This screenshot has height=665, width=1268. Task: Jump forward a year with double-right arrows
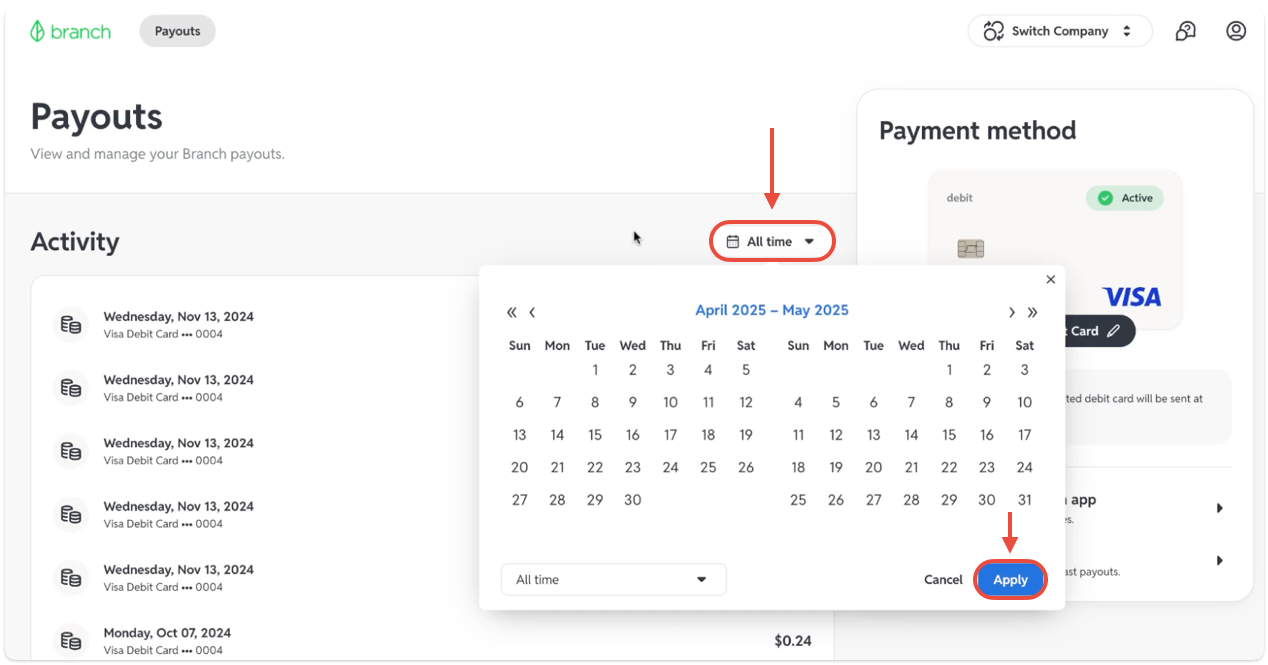[x=1032, y=312]
